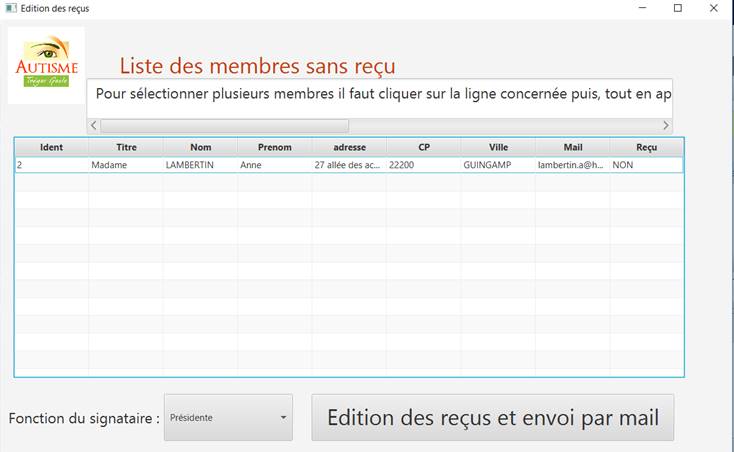The width and height of the screenshot is (734, 452).
Task: Click the Nom column header
Action: tap(200, 147)
